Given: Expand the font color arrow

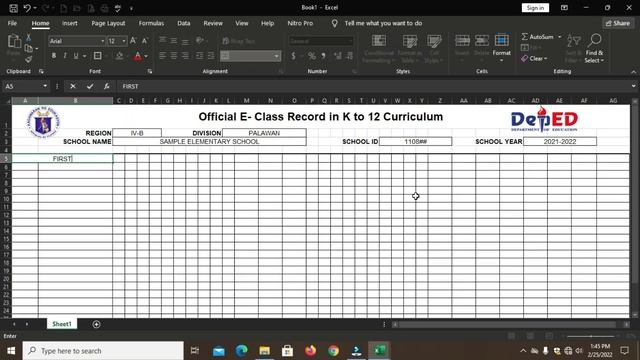Looking at the screenshot, I should coord(146,56).
